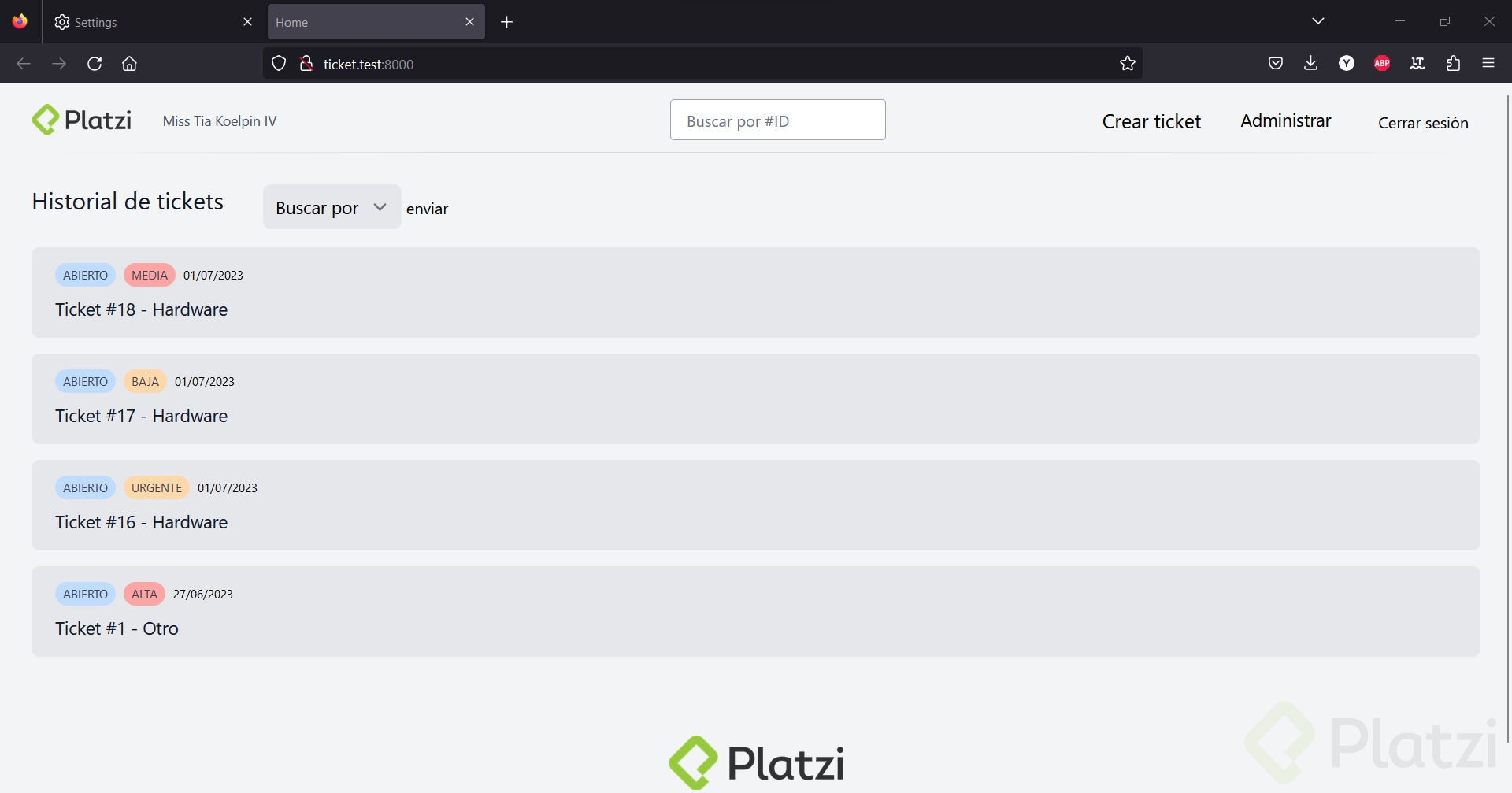Click the Platzi logo in the header
1512x793 pixels.
click(x=81, y=120)
